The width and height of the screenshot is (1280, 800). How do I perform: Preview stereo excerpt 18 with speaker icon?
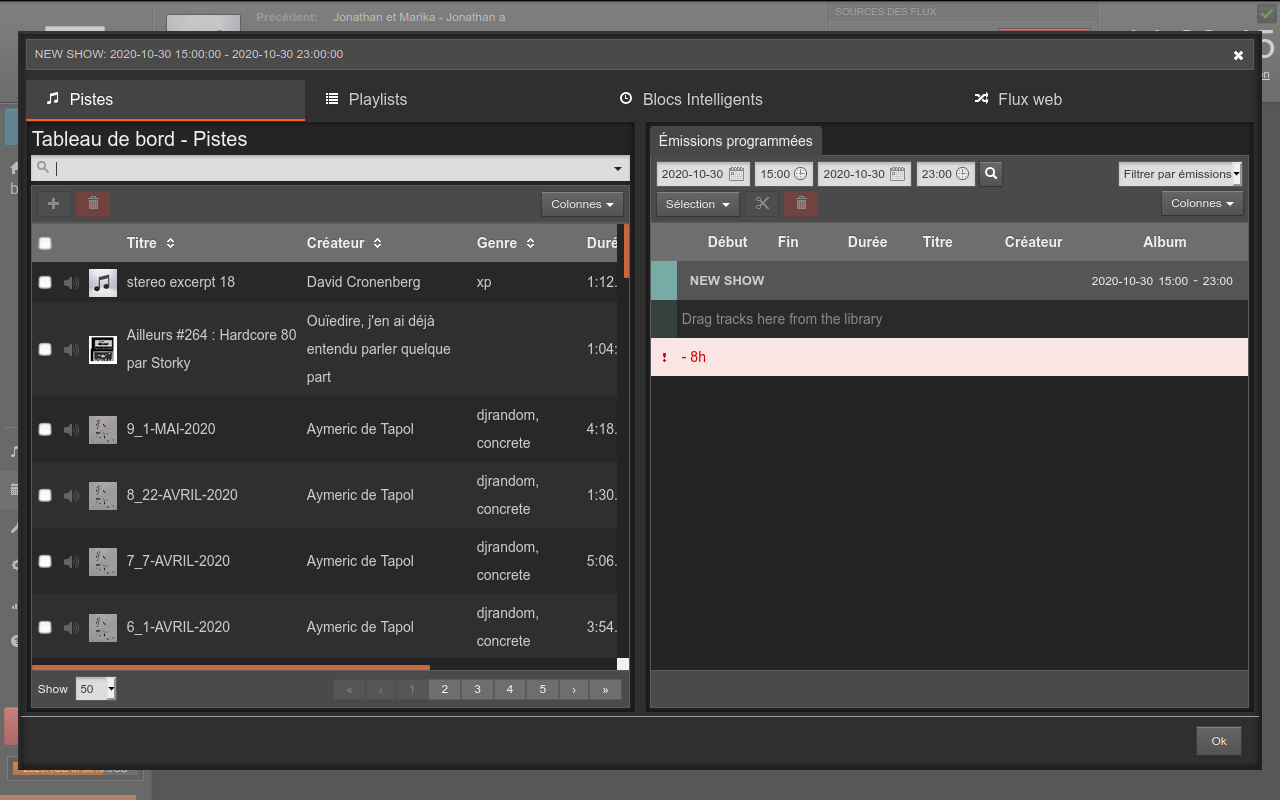coord(71,283)
